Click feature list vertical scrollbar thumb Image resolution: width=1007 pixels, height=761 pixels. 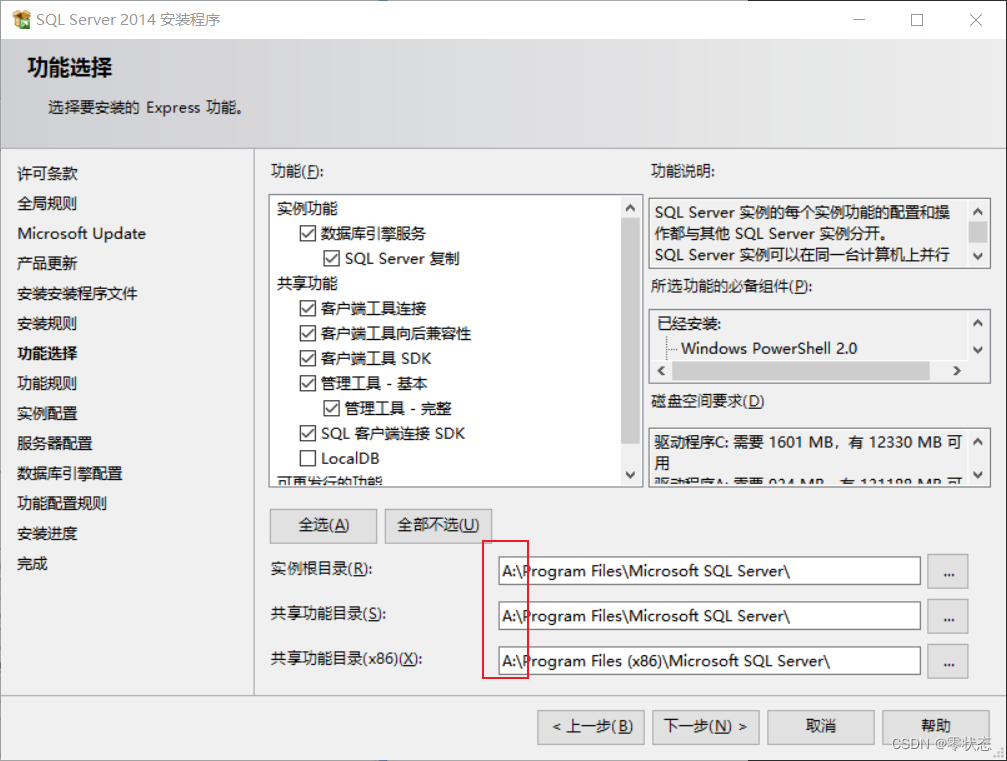click(x=630, y=331)
